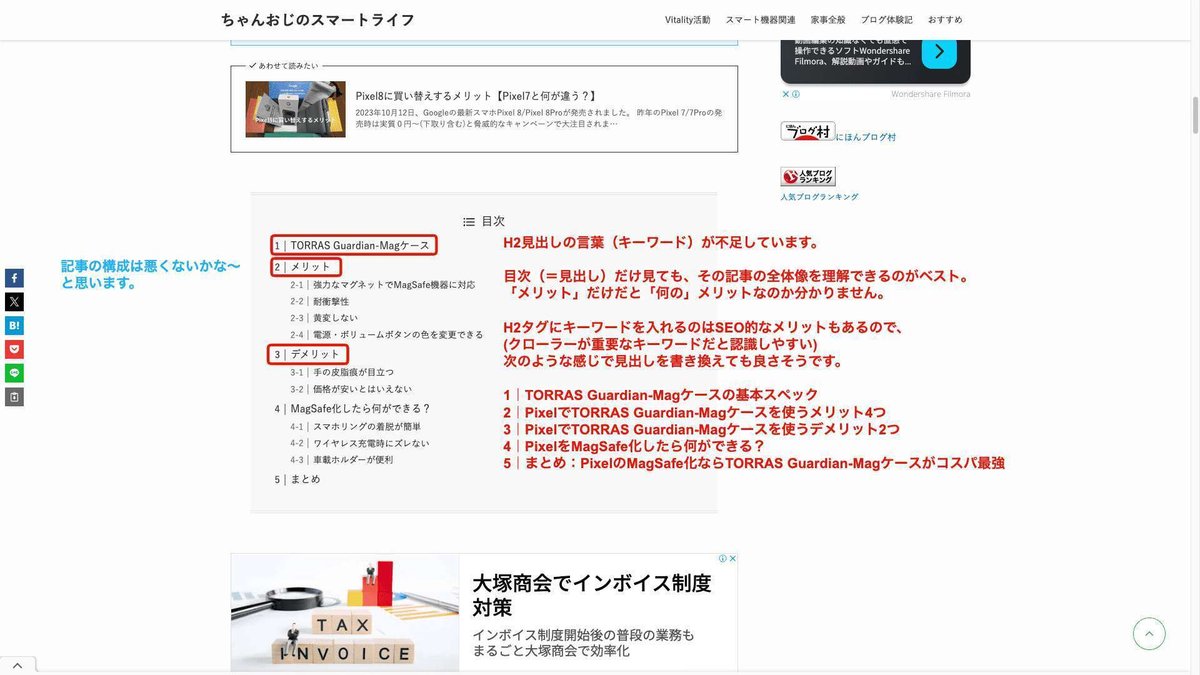
Task: Close the 大塚商会 ad with its X icon
Action: tap(732, 559)
